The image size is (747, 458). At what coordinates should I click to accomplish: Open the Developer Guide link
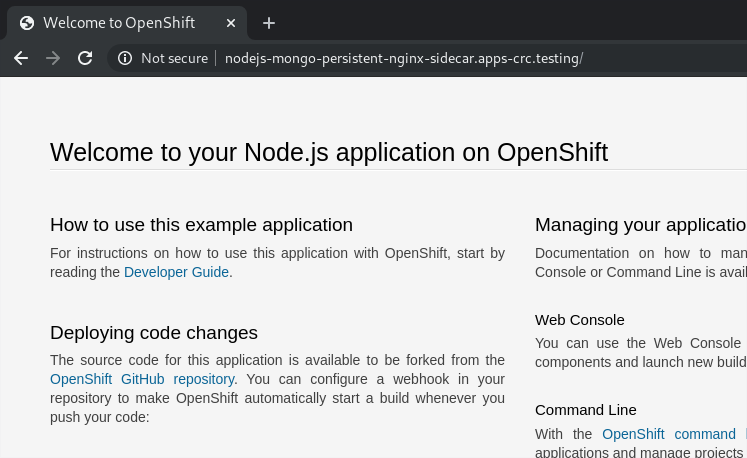pos(176,272)
